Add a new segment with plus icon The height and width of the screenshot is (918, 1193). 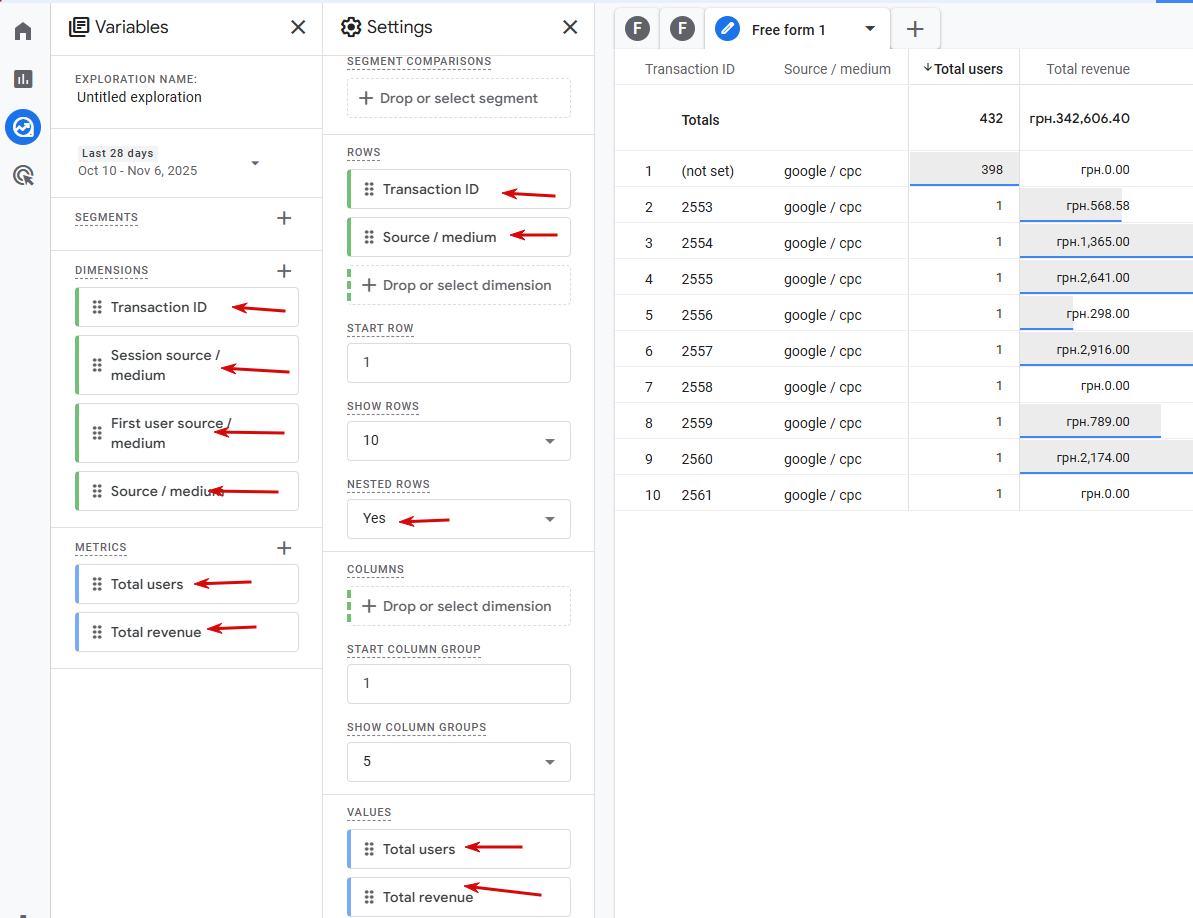point(284,218)
